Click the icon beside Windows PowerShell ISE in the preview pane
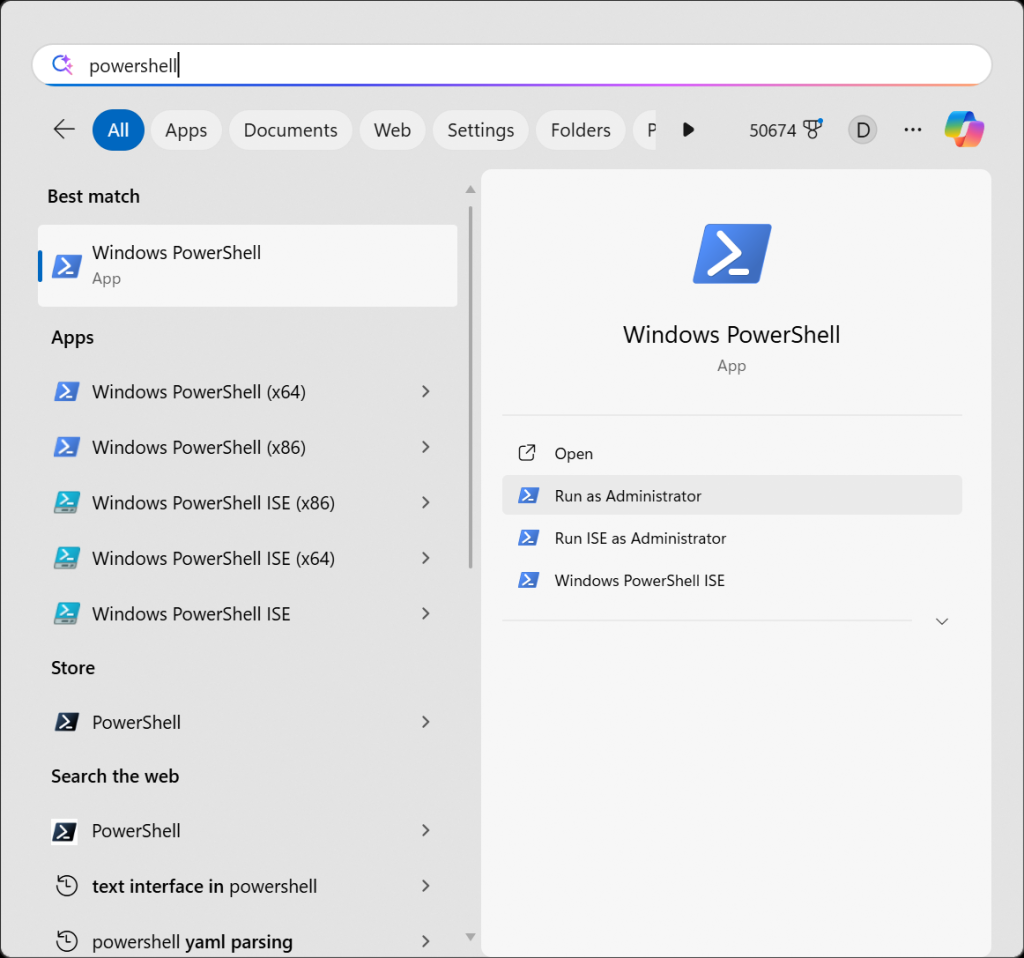This screenshot has width=1024, height=958. [528, 580]
